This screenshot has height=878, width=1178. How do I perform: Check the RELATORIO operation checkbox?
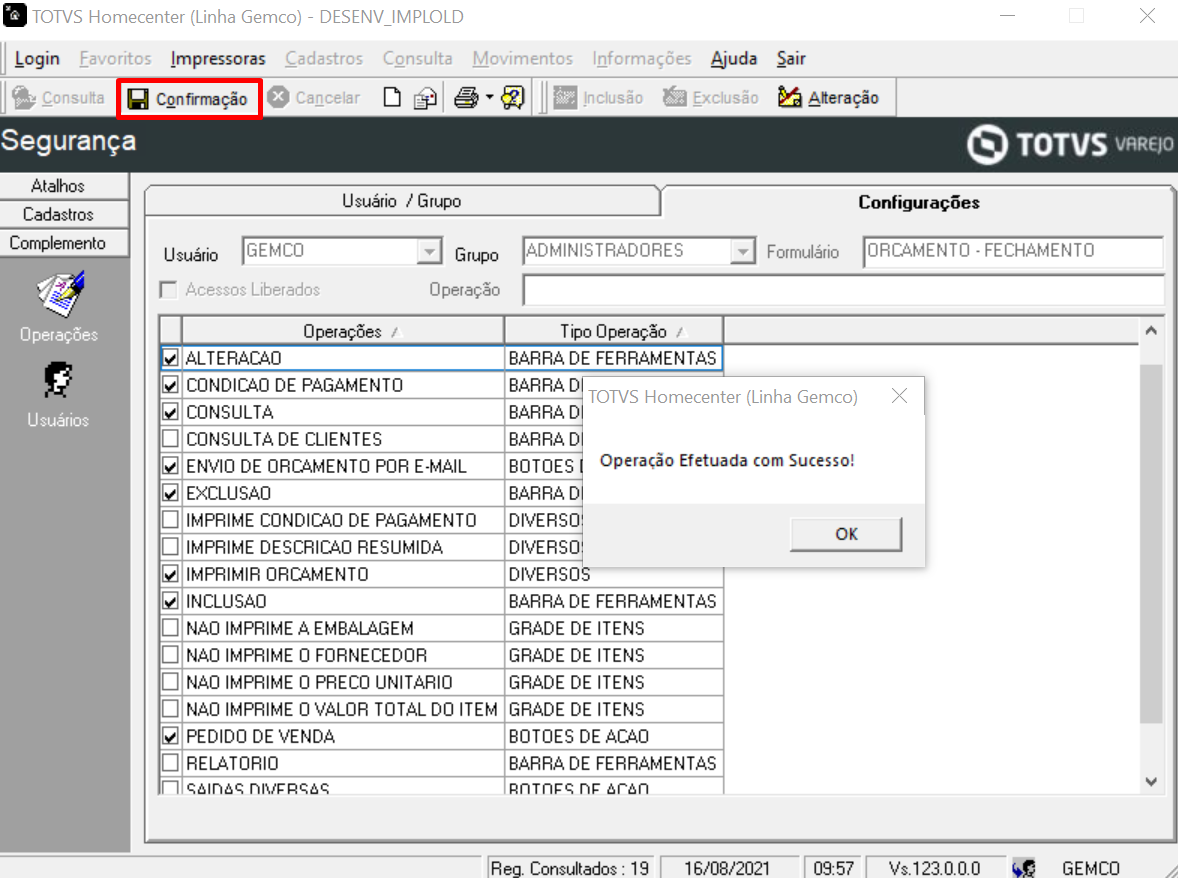click(x=171, y=764)
